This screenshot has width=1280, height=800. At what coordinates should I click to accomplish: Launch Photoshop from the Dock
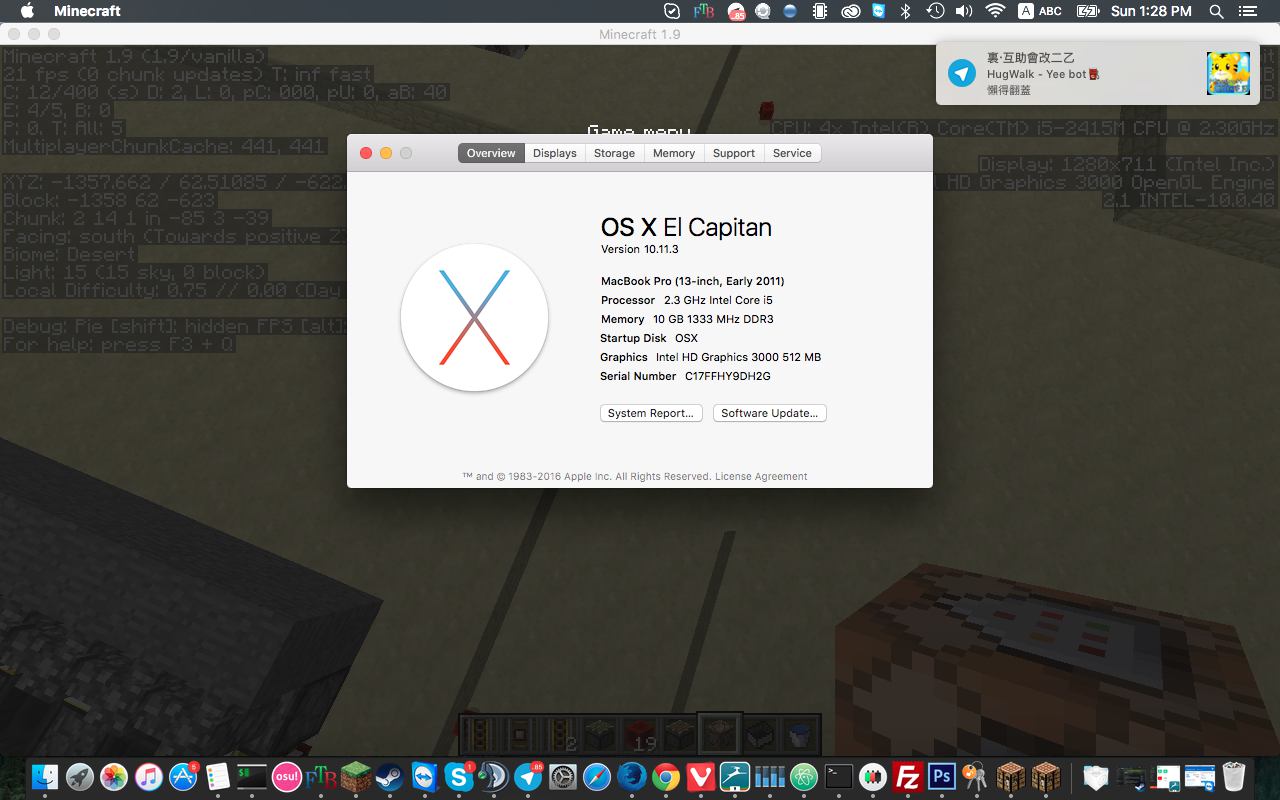coord(941,776)
